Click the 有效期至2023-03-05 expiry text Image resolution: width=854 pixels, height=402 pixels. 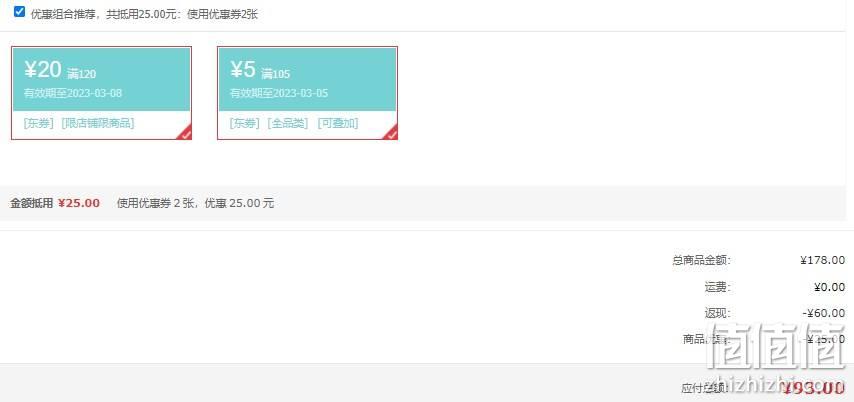[x=279, y=93]
